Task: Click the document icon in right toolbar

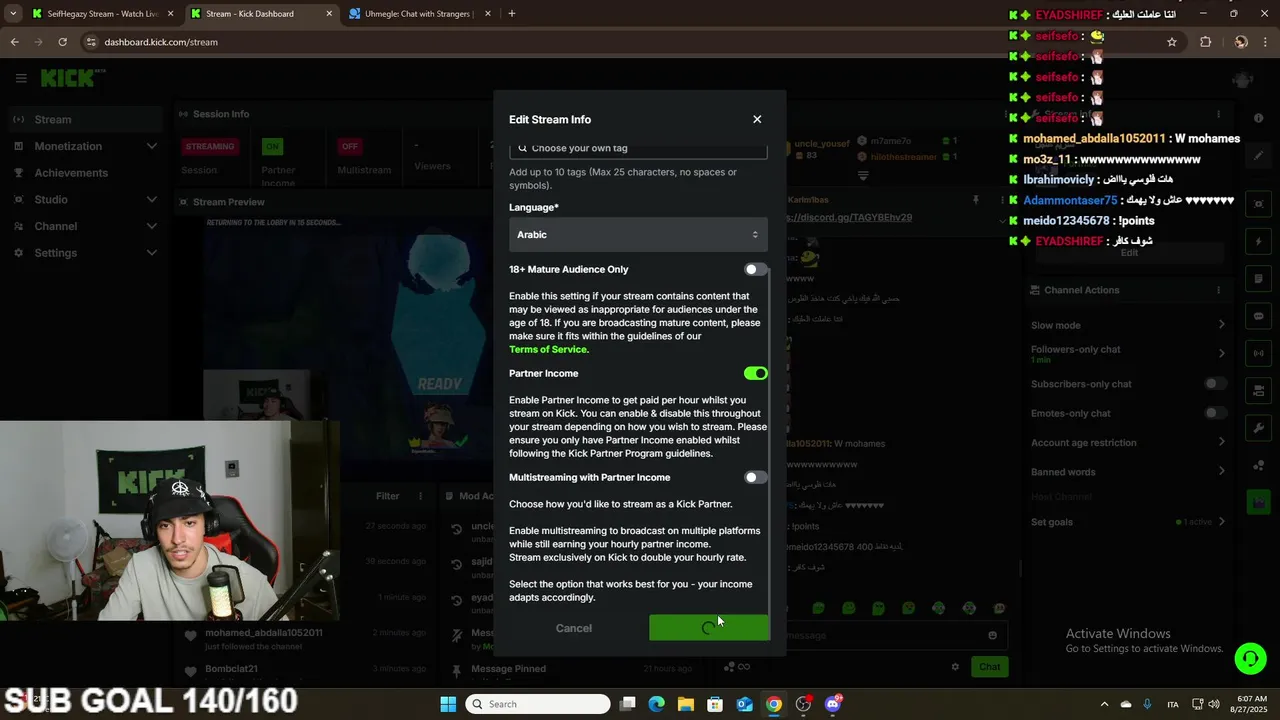Action: tap(1259, 279)
